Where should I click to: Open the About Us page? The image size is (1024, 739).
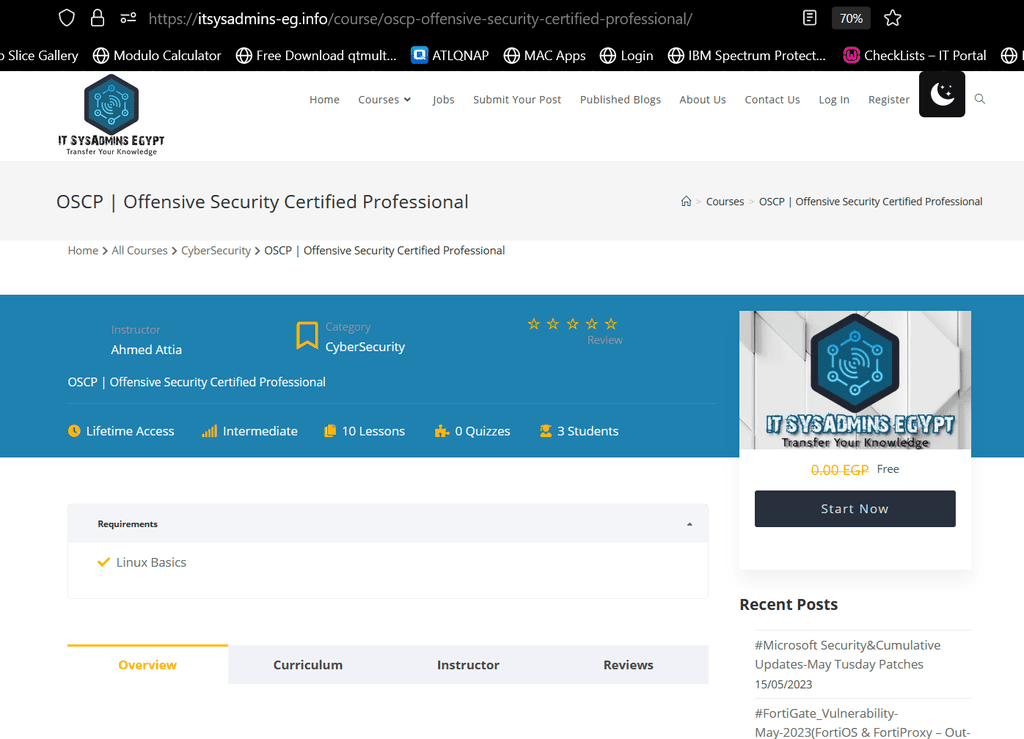(702, 99)
